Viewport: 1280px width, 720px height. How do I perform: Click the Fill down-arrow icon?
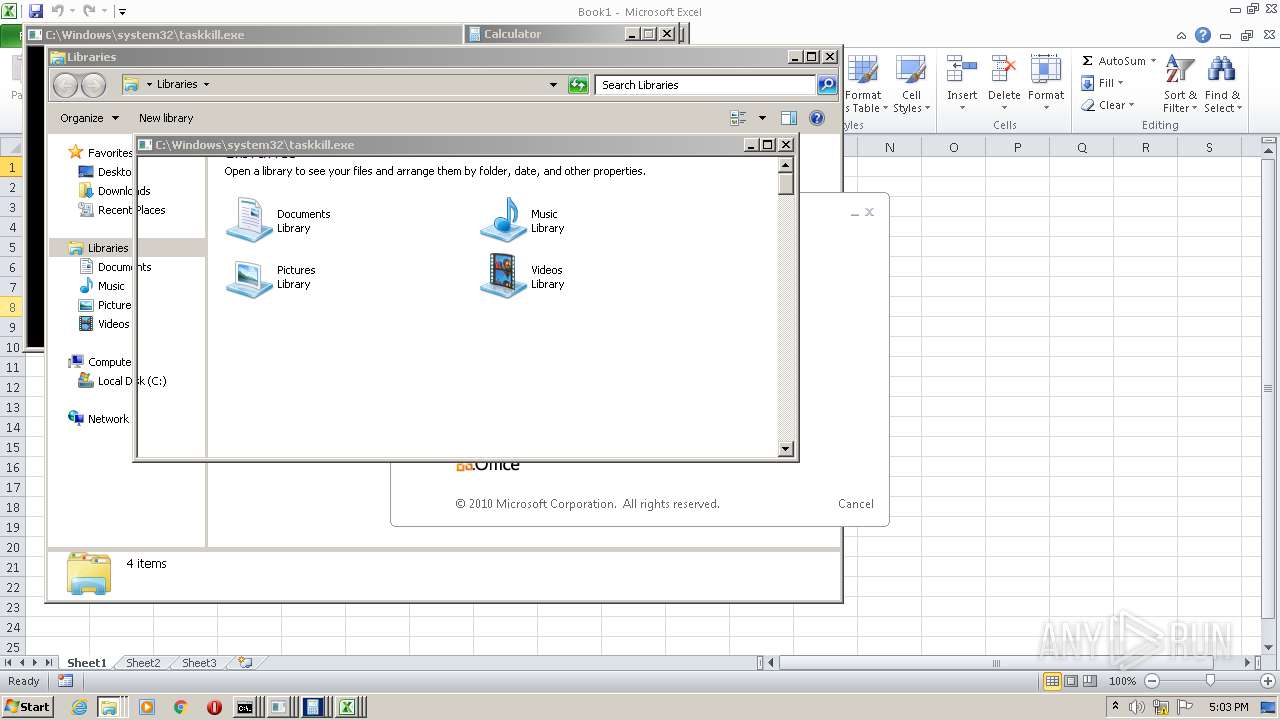click(1087, 83)
